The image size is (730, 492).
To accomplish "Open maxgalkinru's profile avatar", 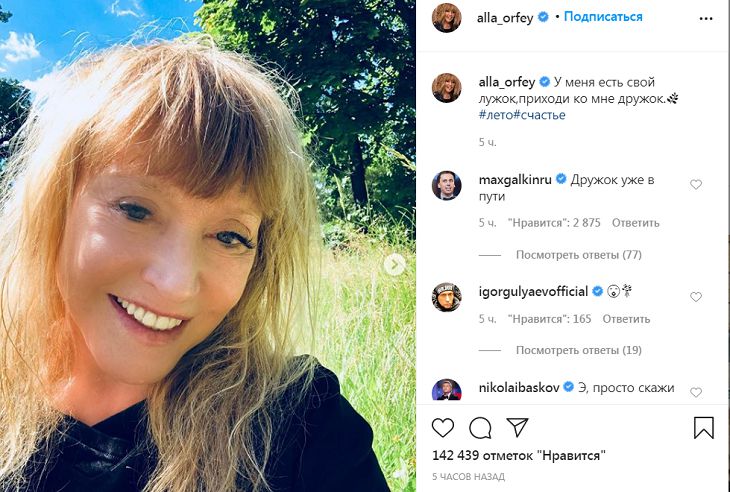I will click(446, 186).
